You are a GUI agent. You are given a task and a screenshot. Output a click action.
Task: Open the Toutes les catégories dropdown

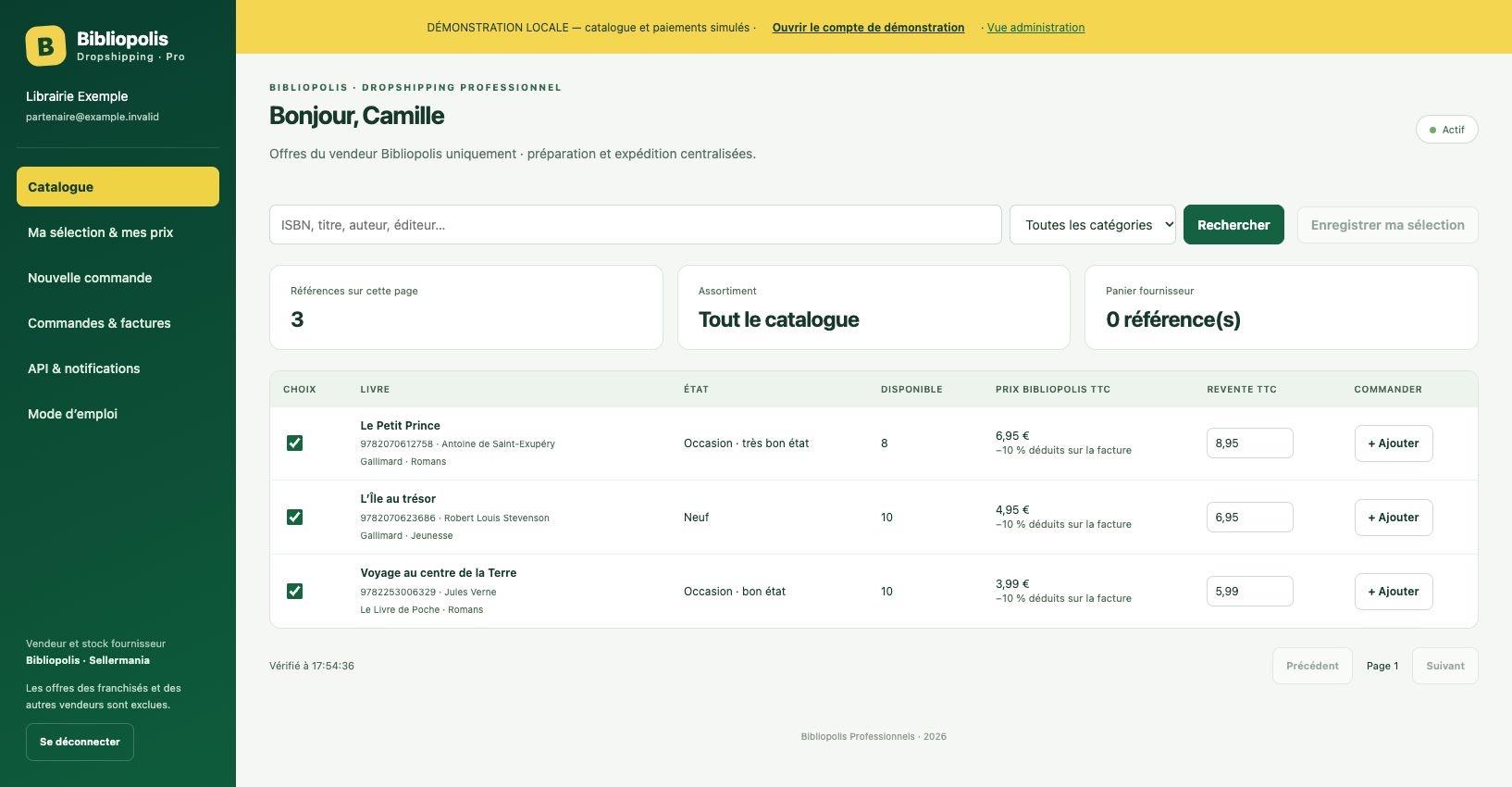[1093, 225]
